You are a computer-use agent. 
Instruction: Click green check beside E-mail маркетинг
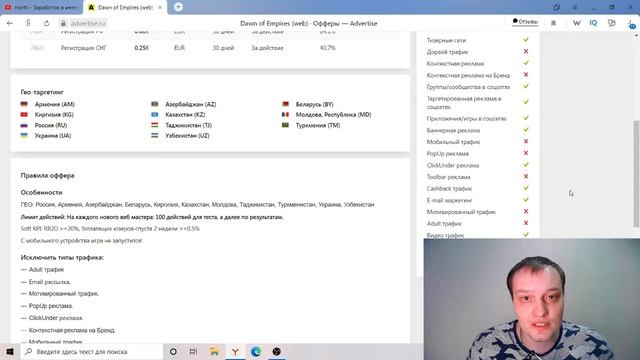pyautogui.click(x=526, y=200)
